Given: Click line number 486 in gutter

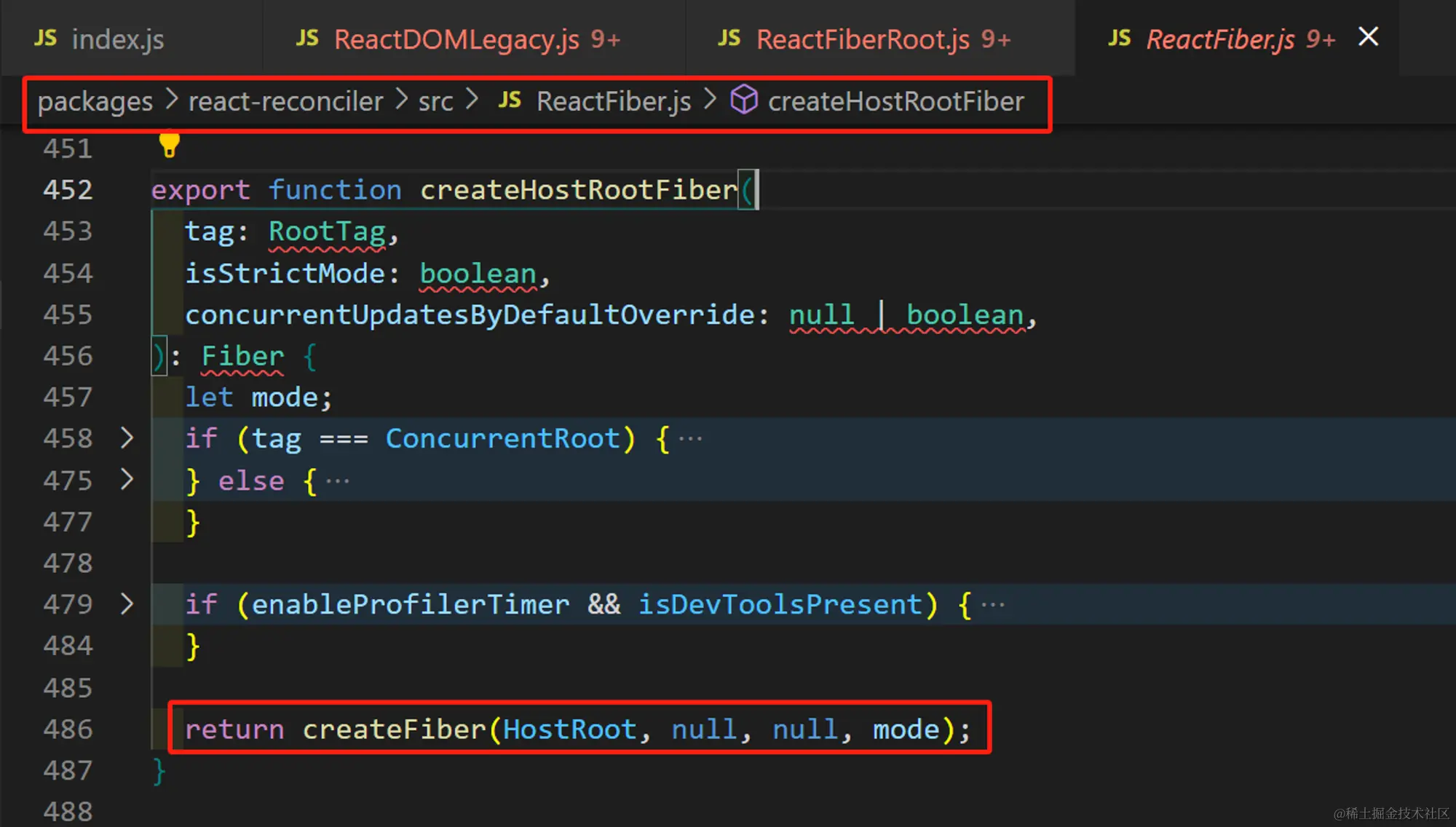Looking at the screenshot, I should click(x=68, y=729).
